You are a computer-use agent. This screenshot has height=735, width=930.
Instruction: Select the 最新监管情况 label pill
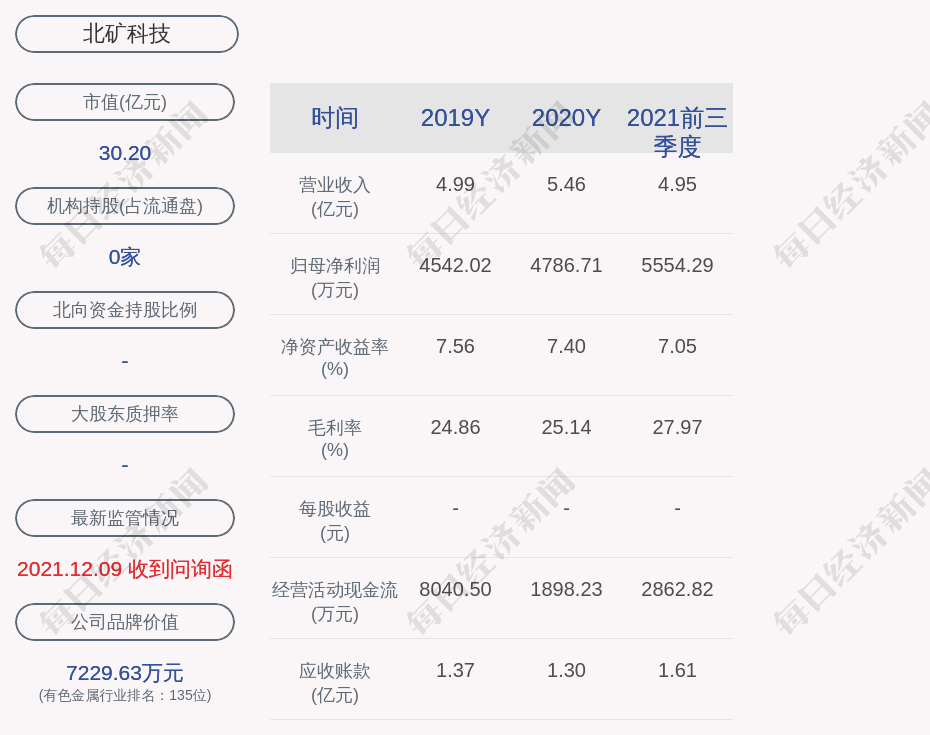click(125, 518)
